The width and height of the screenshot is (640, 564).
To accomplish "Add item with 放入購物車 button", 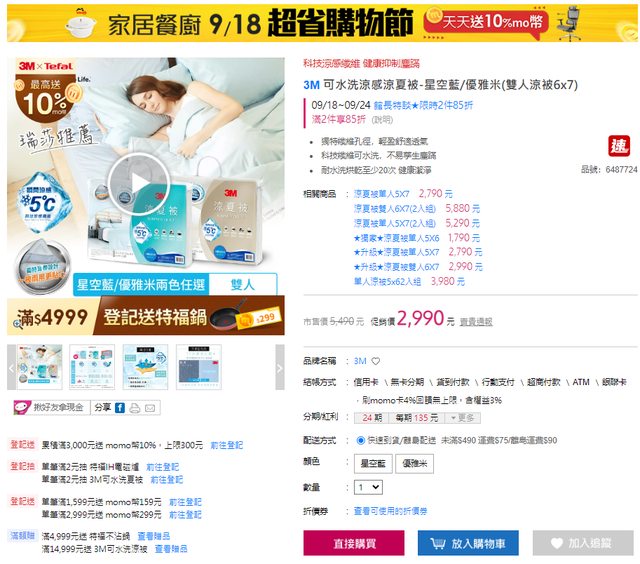I will [x=468, y=543].
